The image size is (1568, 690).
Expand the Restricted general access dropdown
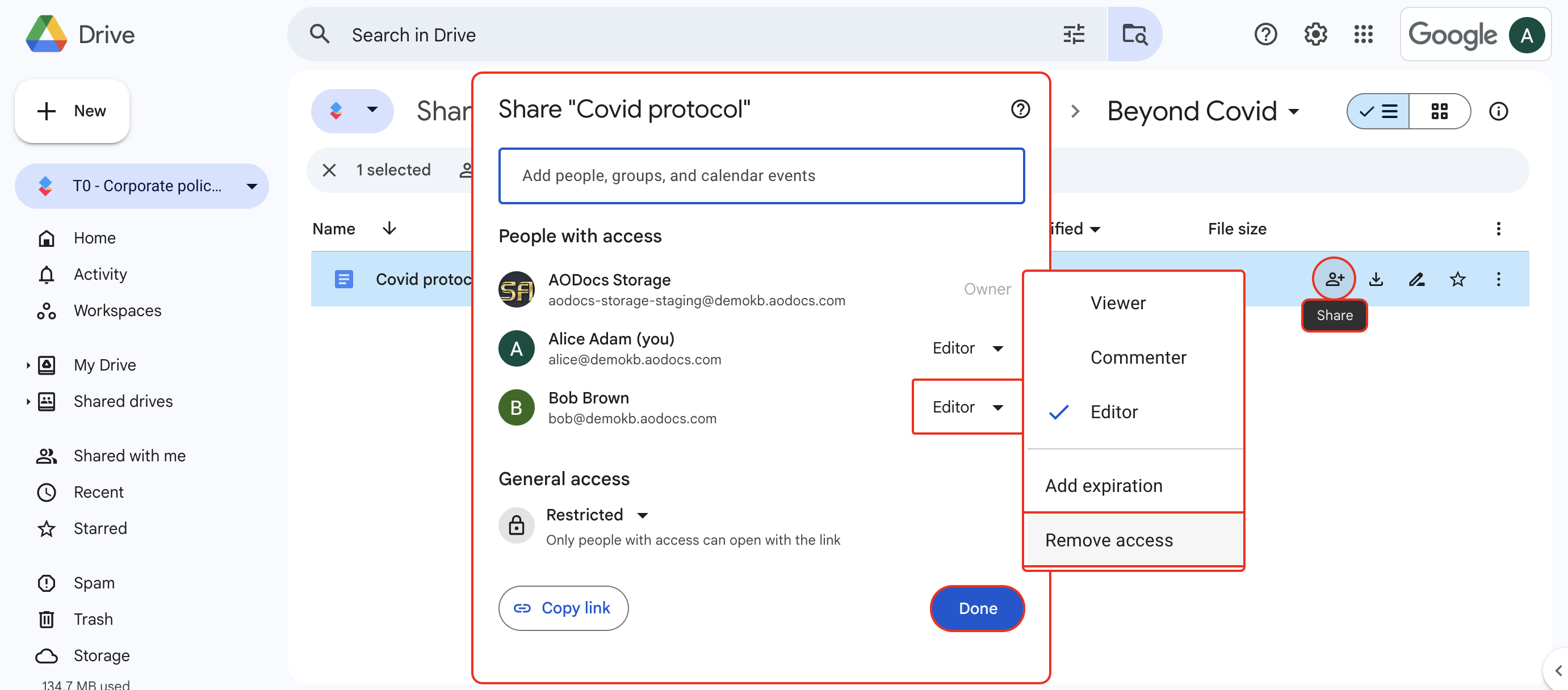(x=643, y=515)
